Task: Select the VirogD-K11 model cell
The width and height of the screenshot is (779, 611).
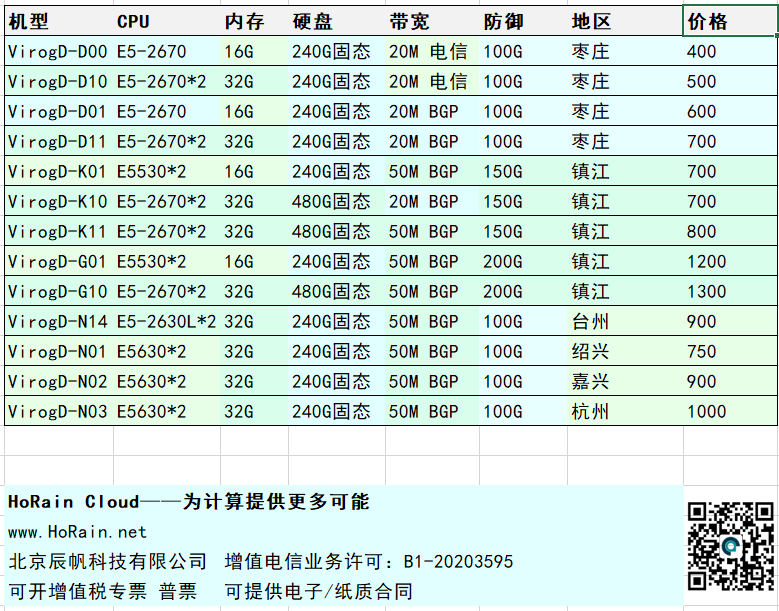Action: (59, 231)
